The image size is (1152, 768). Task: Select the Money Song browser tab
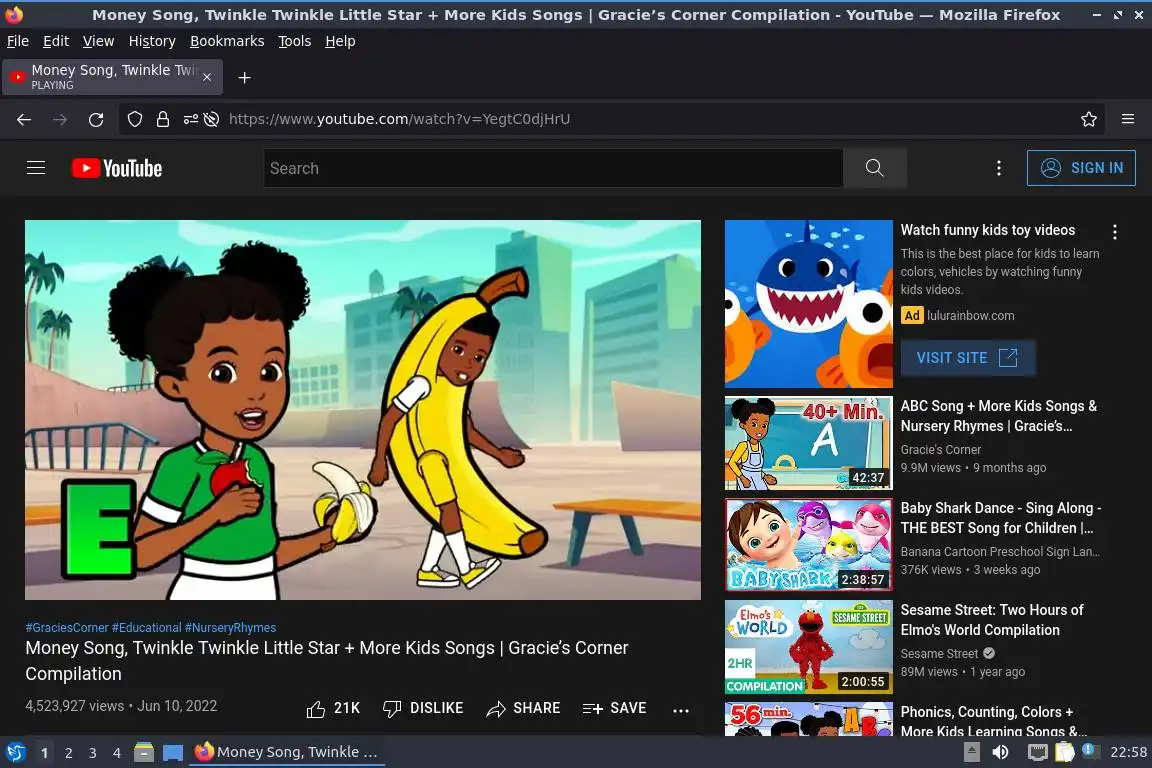(x=112, y=77)
